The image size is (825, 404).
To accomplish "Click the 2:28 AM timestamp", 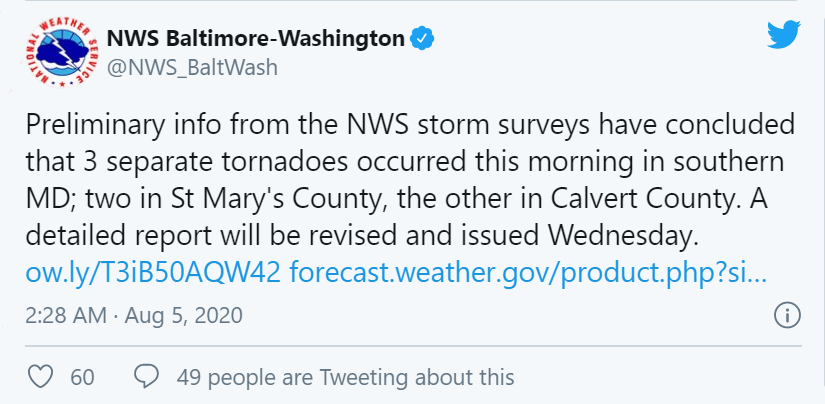I will [64, 316].
